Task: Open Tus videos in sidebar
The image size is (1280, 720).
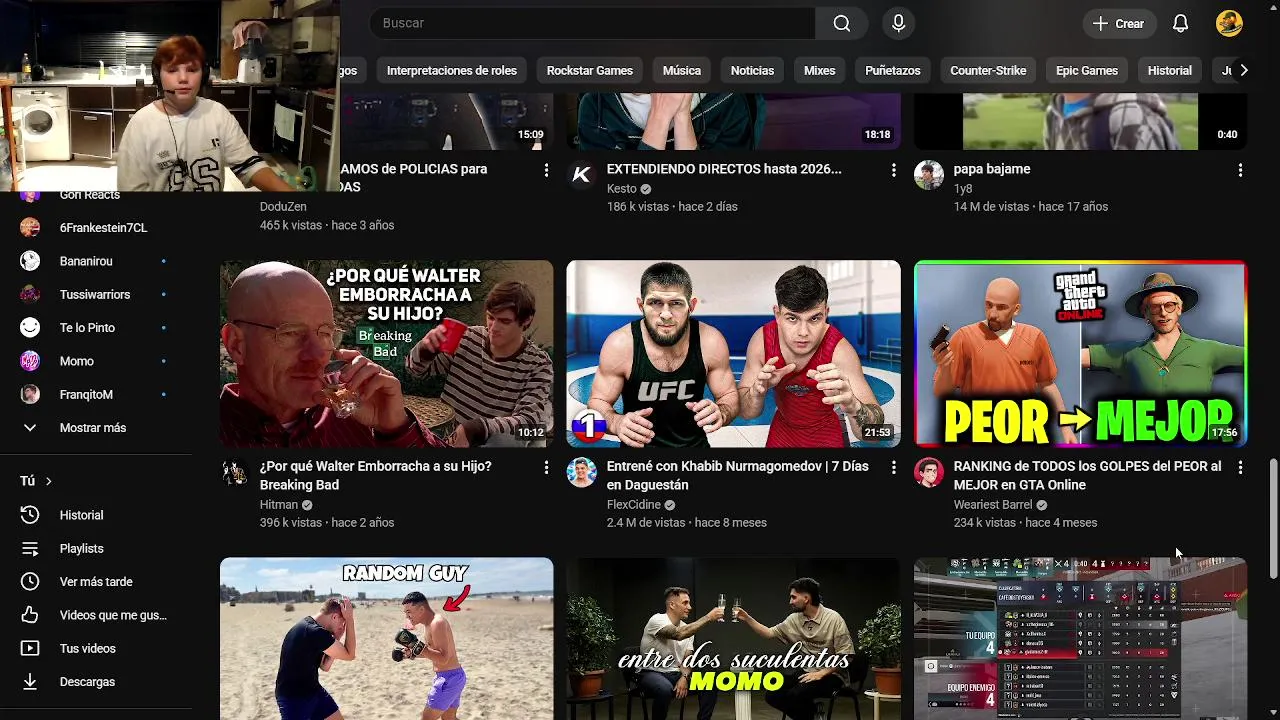Action: 98,648
